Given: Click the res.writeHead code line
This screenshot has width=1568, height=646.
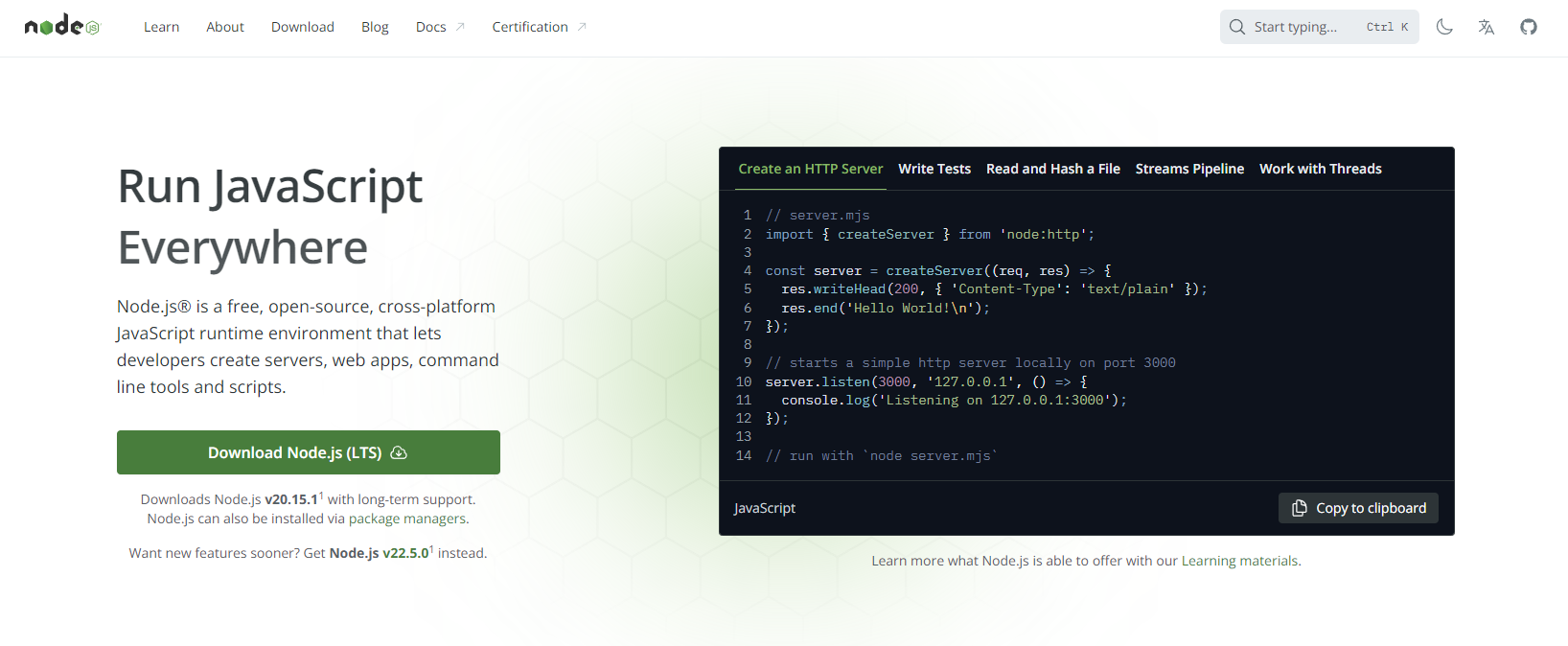Looking at the screenshot, I should click(994, 289).
